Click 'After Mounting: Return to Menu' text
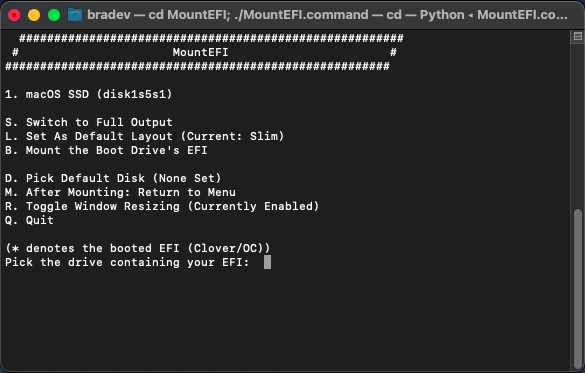This screenshot has width=585, height=373. 131,192
